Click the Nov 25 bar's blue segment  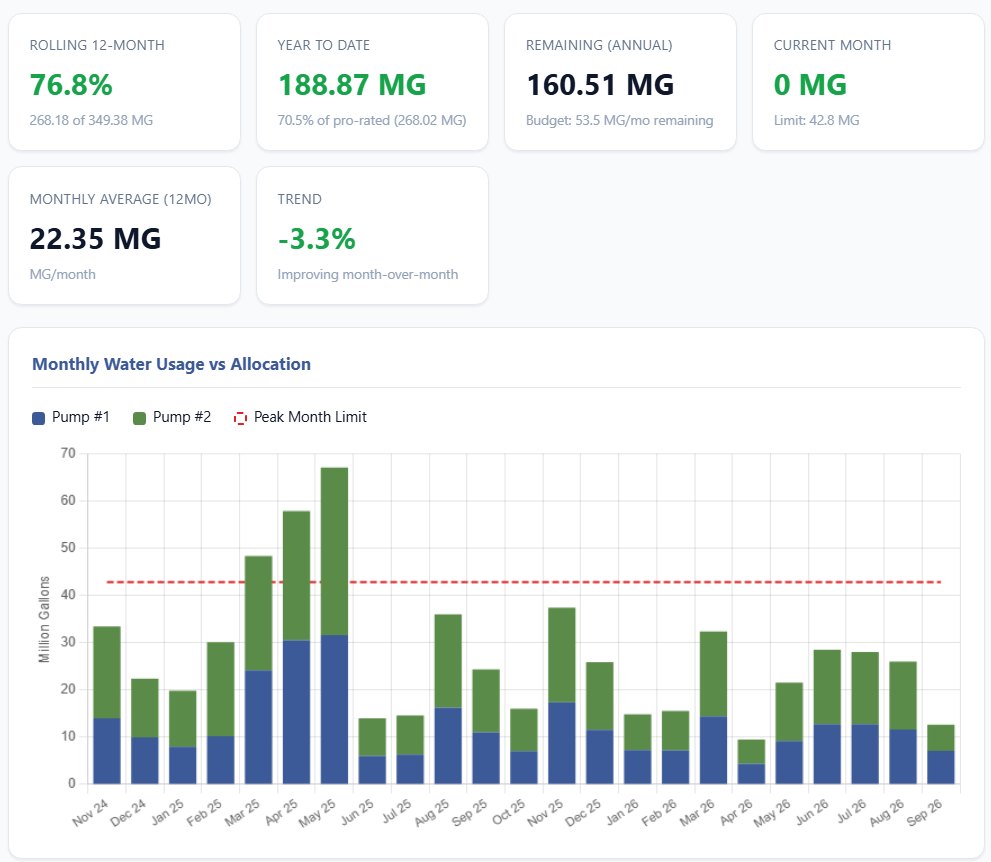point(562,743)
